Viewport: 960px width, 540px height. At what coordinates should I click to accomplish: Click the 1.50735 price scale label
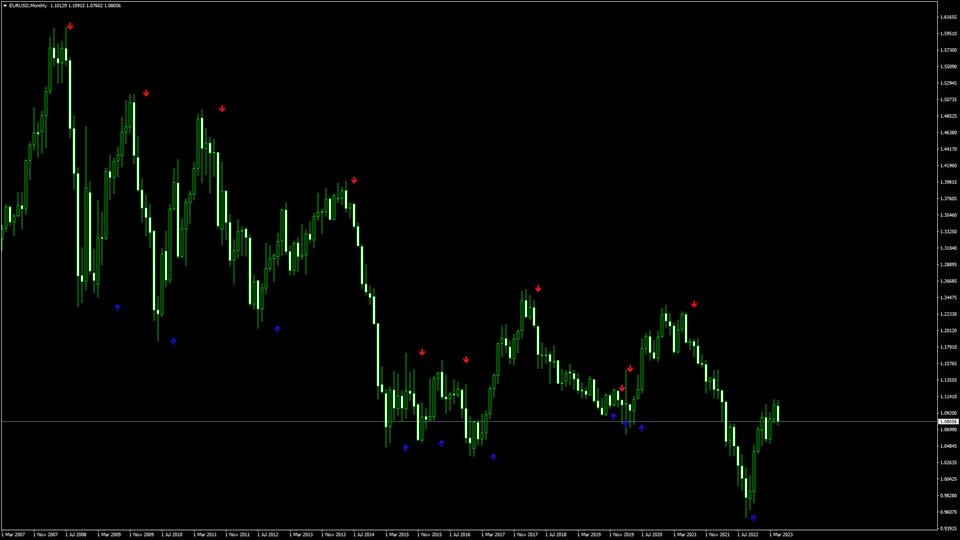[948, 99]
